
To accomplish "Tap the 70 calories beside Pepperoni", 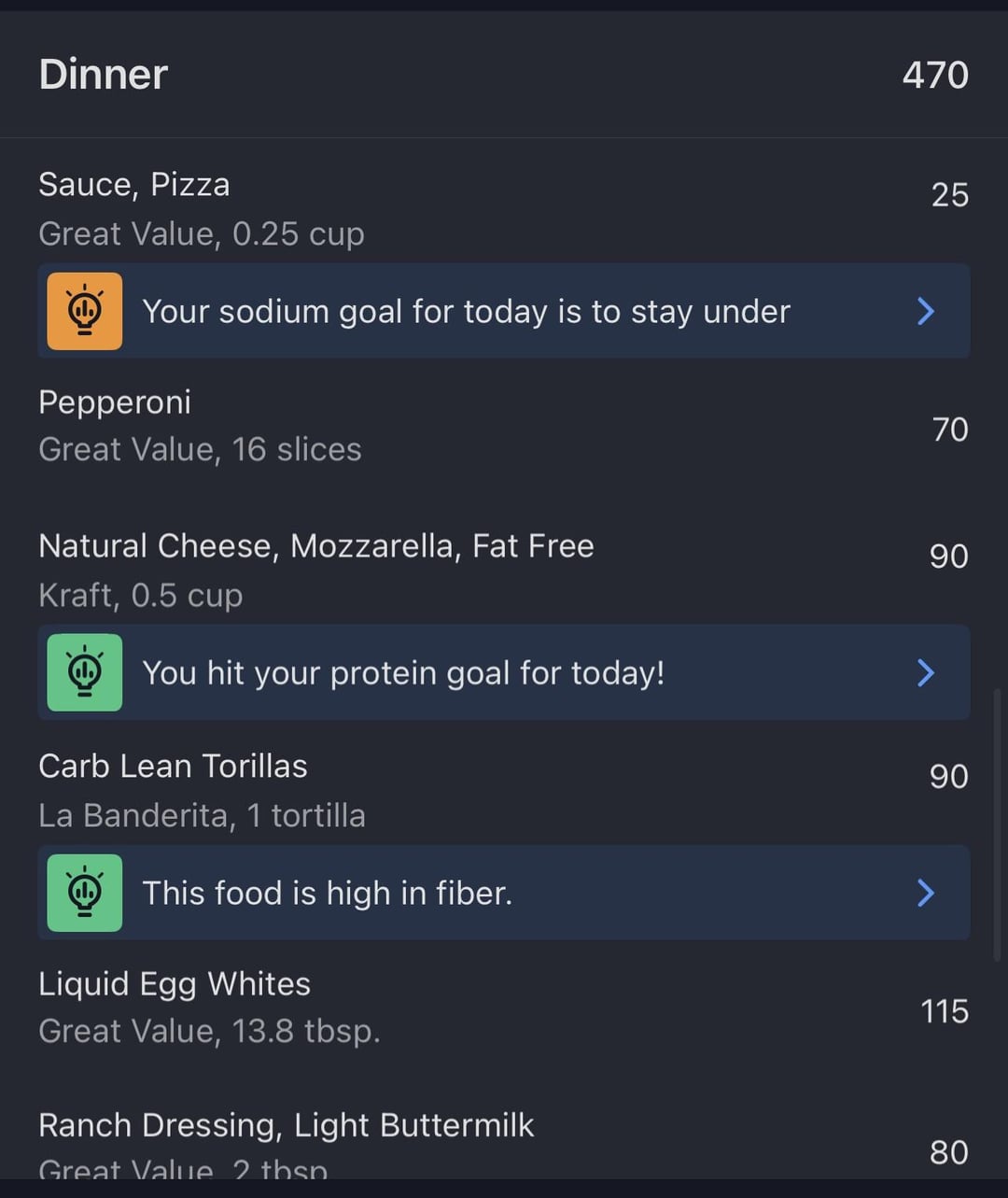I will 950,430.
